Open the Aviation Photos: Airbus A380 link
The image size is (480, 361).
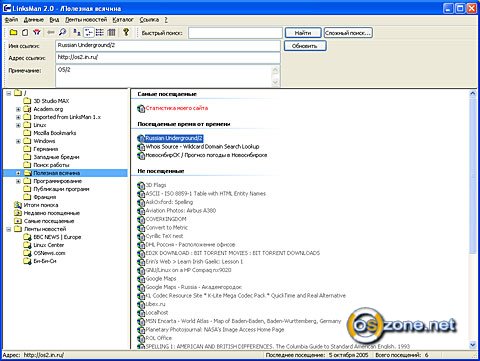click(x=181, y=211)
